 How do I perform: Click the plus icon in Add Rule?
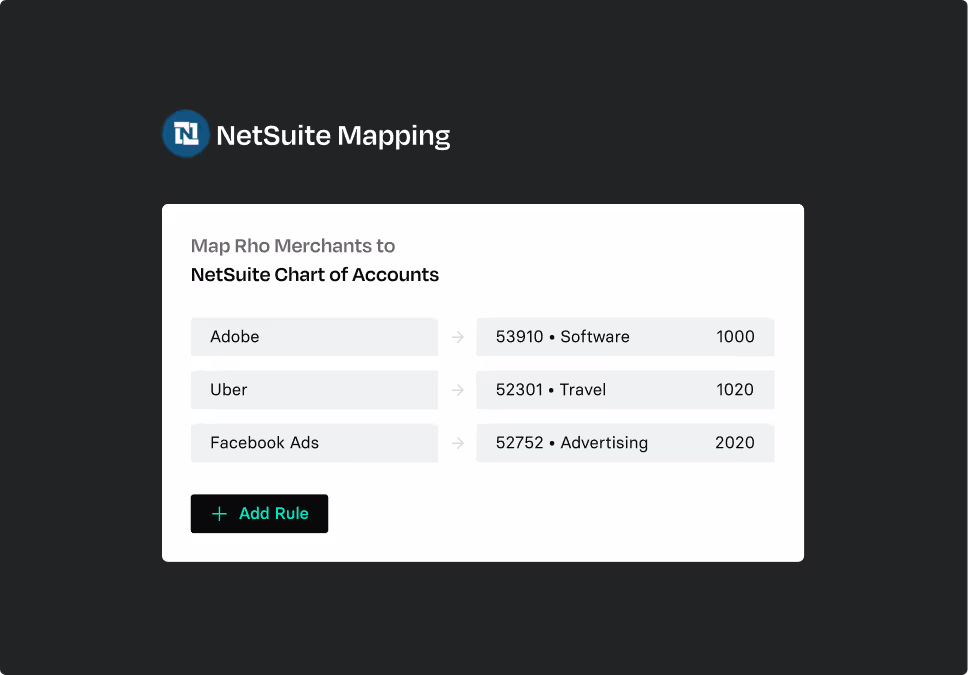(x=220, y=514)
